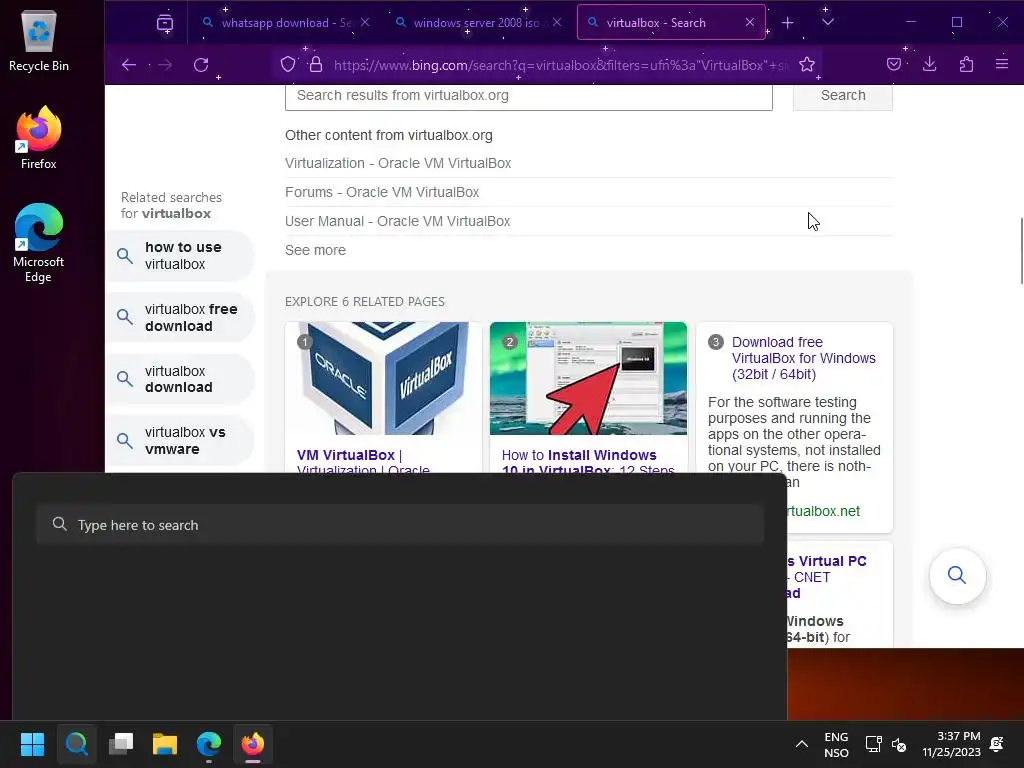The width and height of the screenshot is (1024, 768).
Task: View site security padlock info
Action: click(316, 64)
